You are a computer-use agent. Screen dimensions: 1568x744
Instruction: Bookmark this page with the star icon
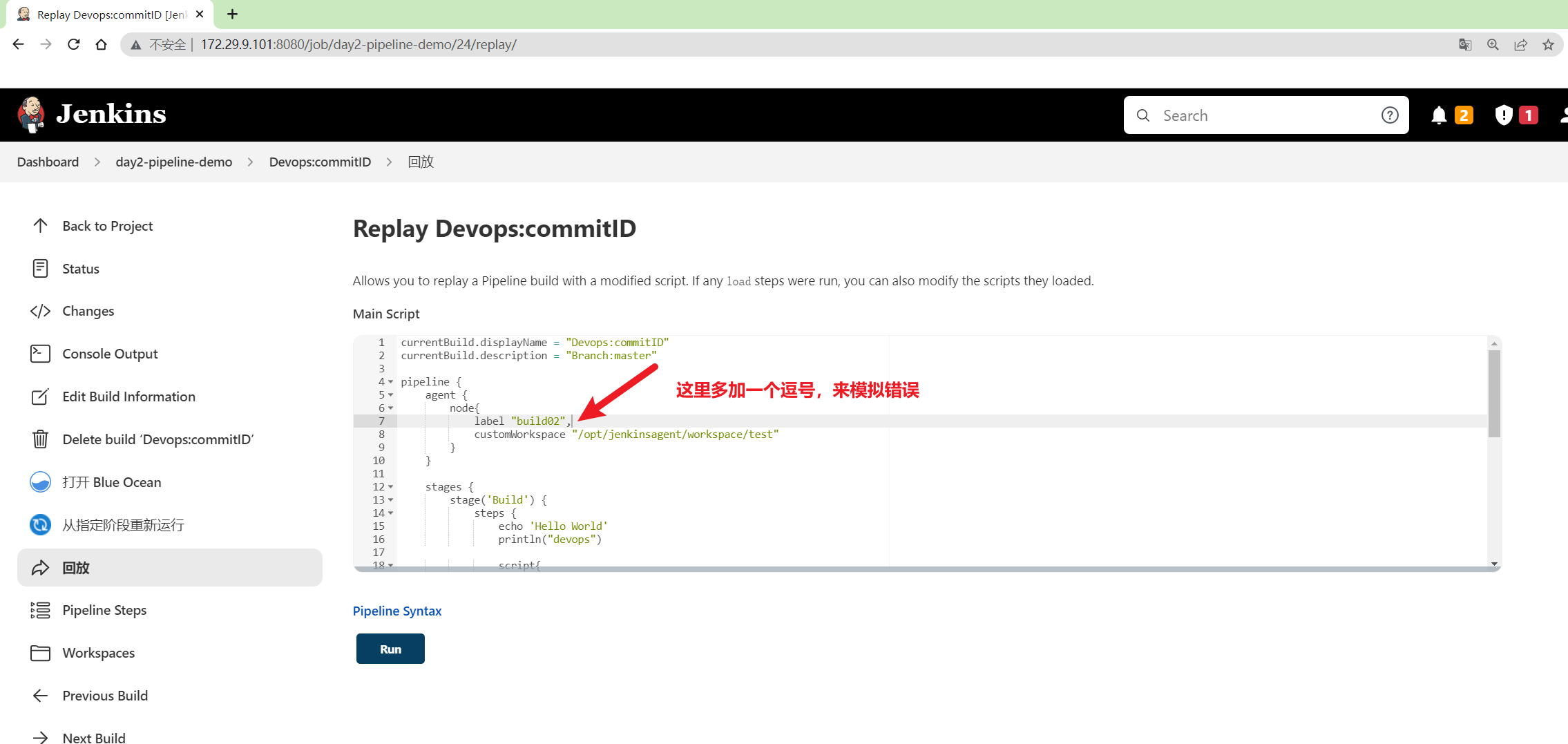(1548, 45)
